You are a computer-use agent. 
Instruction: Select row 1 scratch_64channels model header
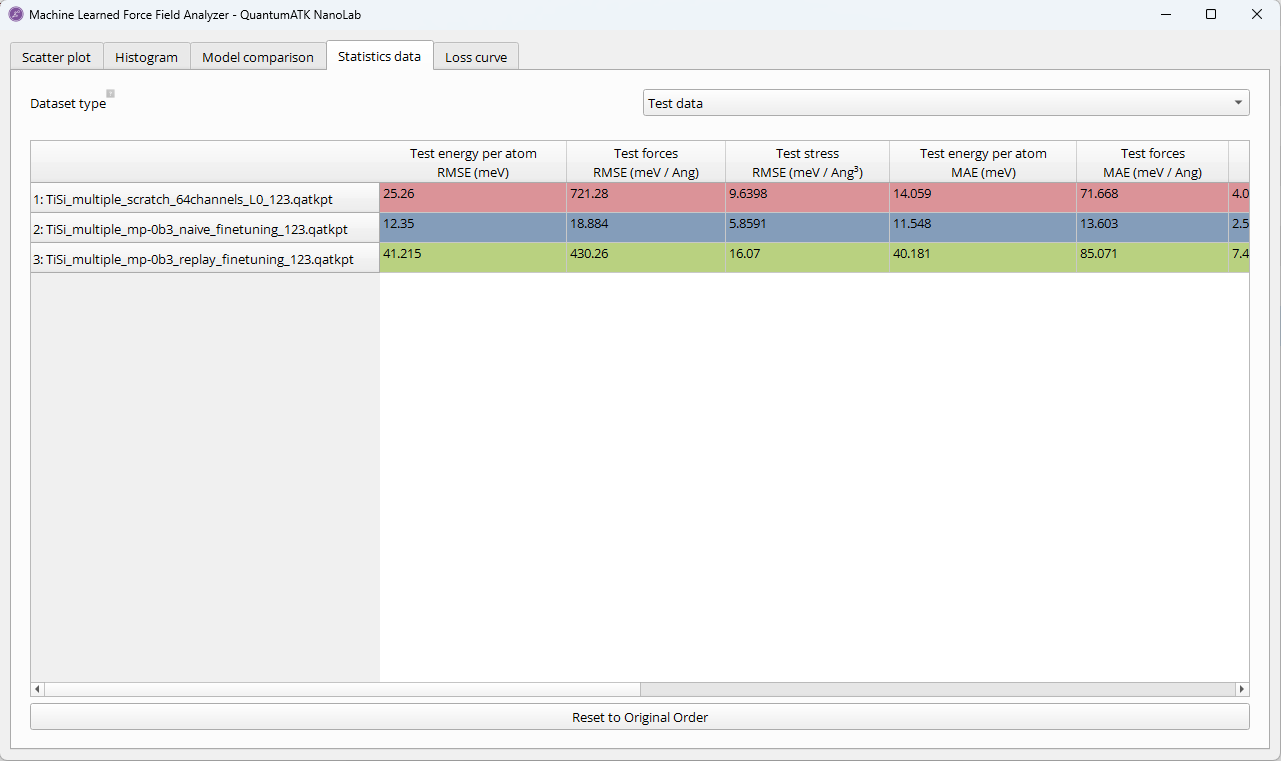pyautogui.click(x=205, y=199)
